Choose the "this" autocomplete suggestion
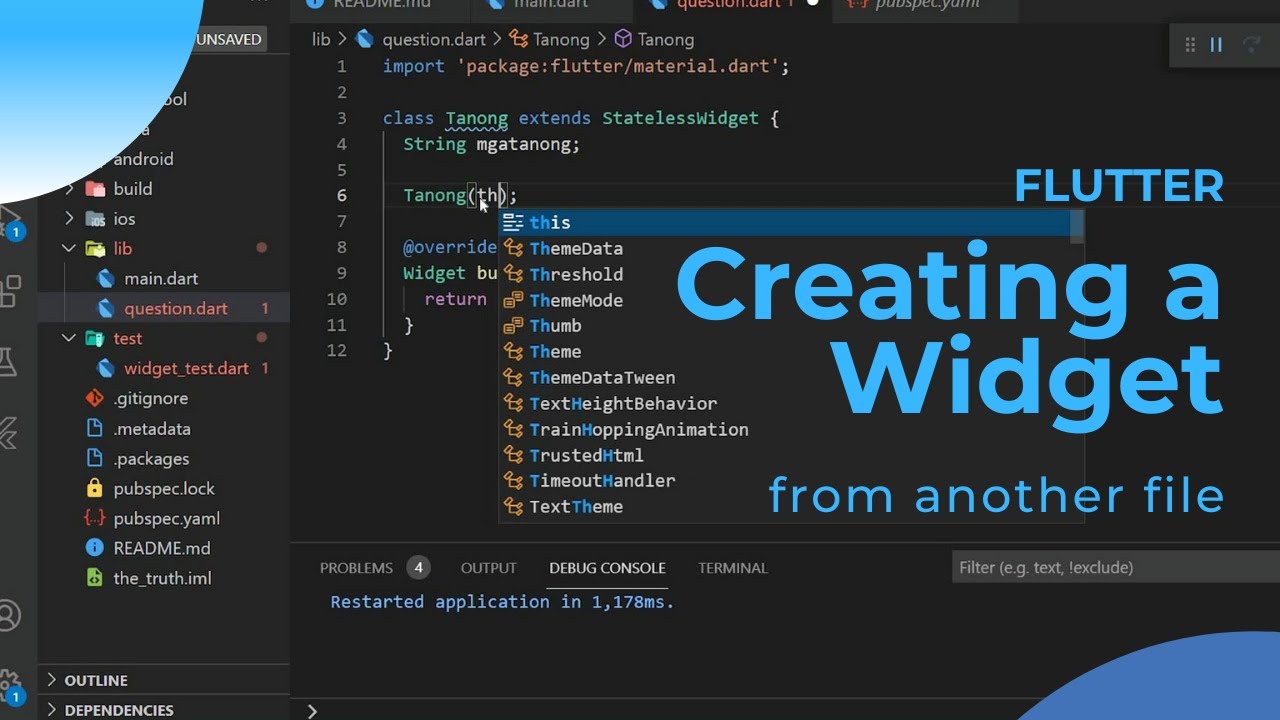 pyautogui.click(x=784, y=223)
